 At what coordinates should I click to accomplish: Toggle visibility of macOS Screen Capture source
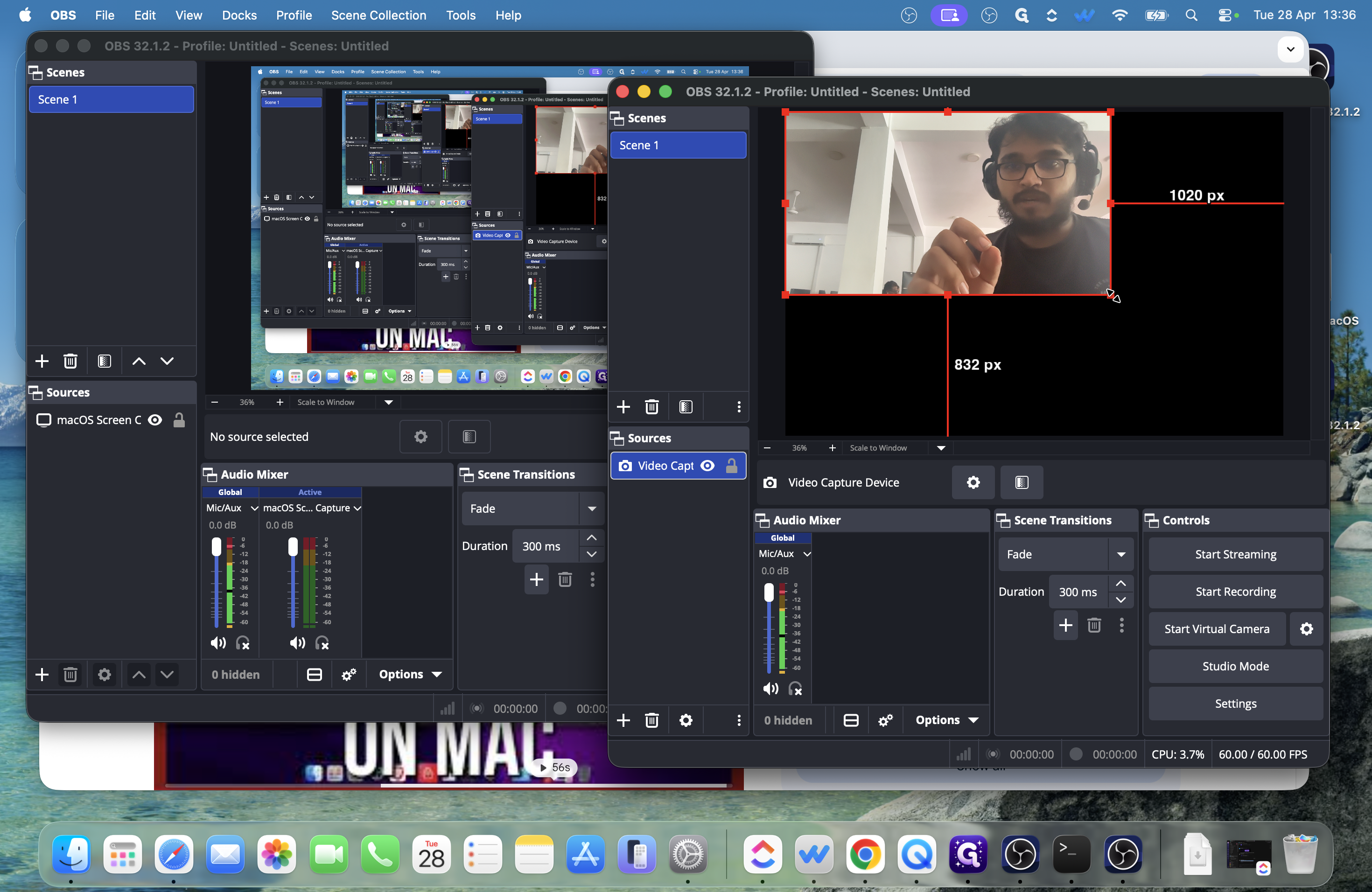point(154,420)
